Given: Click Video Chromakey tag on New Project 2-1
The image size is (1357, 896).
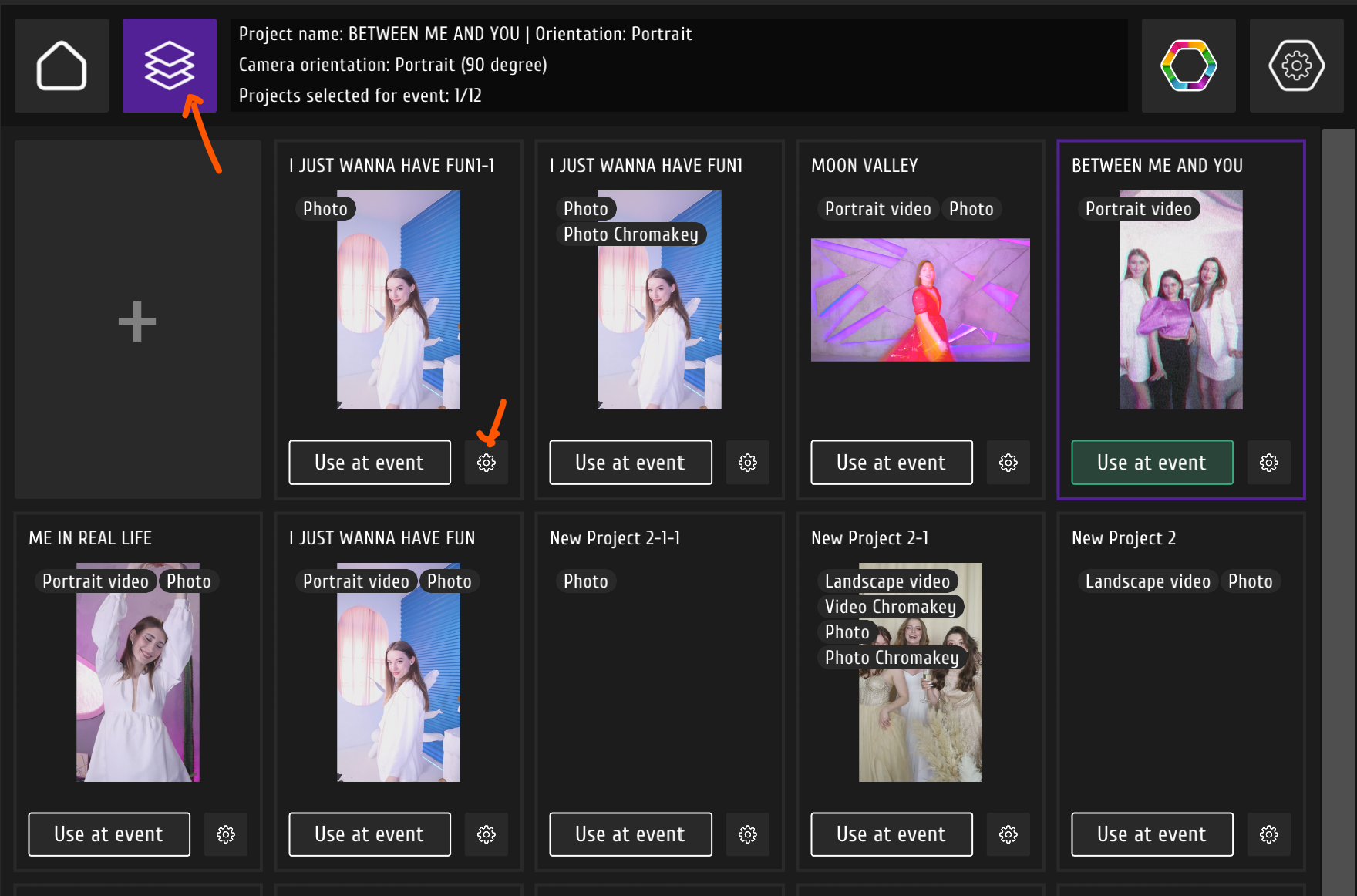Looking at the screenshot, I should click(x=891, y=607).
